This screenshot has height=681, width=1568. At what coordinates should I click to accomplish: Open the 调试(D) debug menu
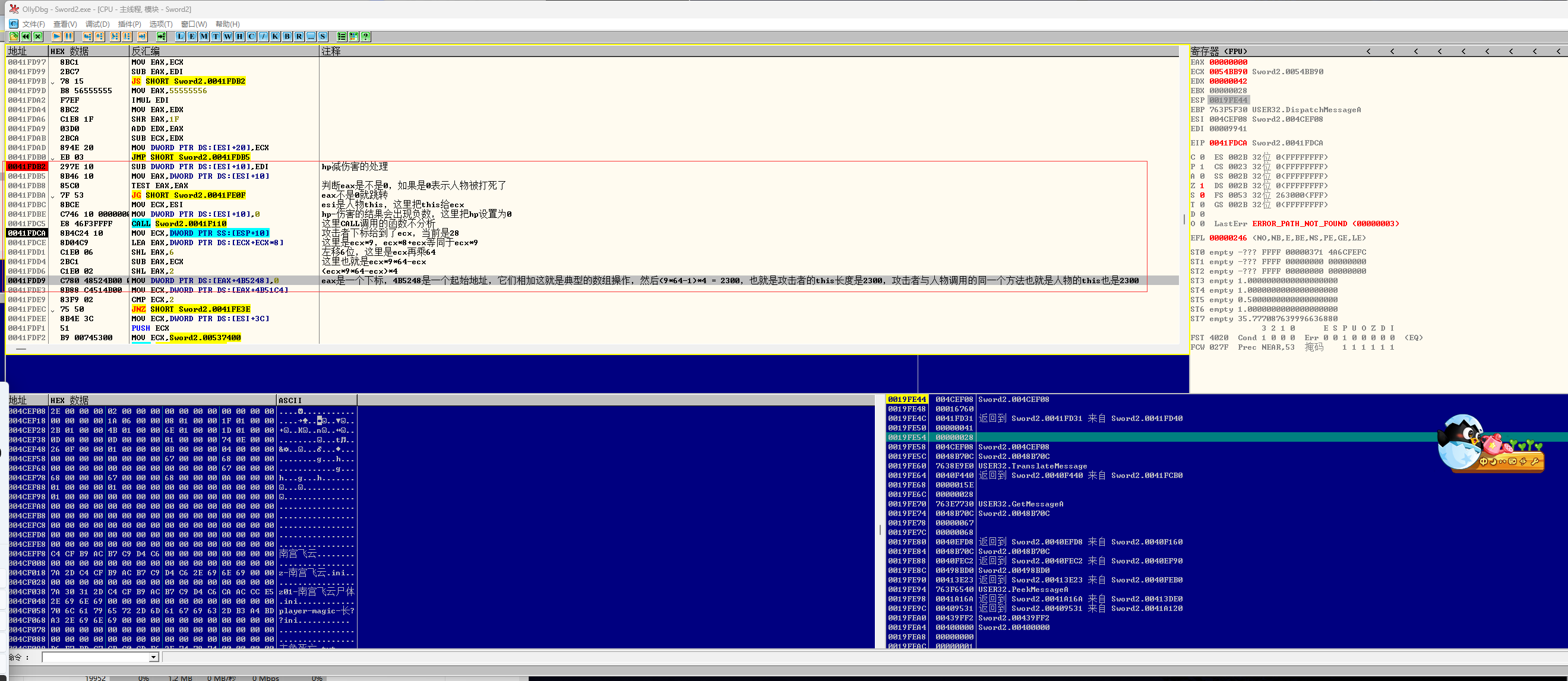tap(97, 24)
